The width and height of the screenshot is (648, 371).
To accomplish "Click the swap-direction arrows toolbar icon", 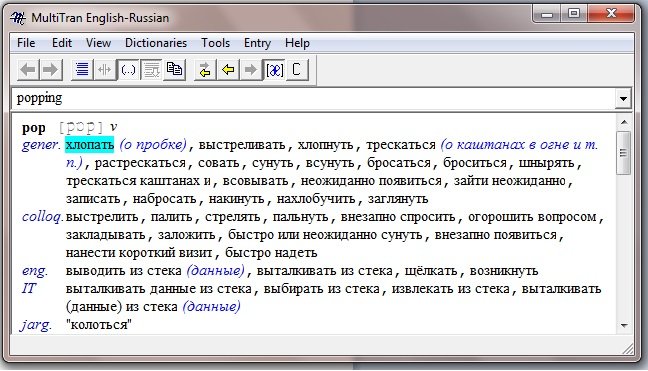I will [x=205, y=69].
